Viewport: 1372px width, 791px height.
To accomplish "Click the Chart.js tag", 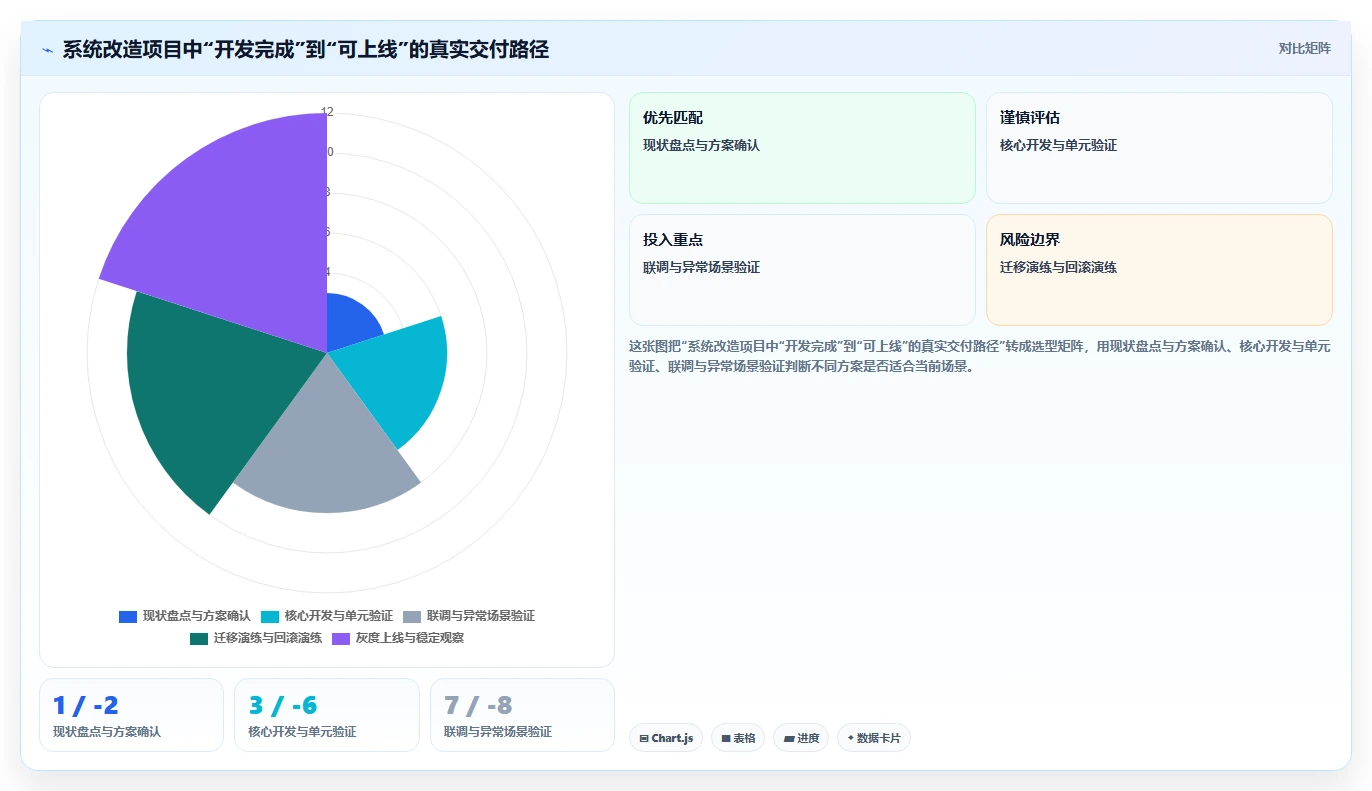I will click(x=666, y=738).
